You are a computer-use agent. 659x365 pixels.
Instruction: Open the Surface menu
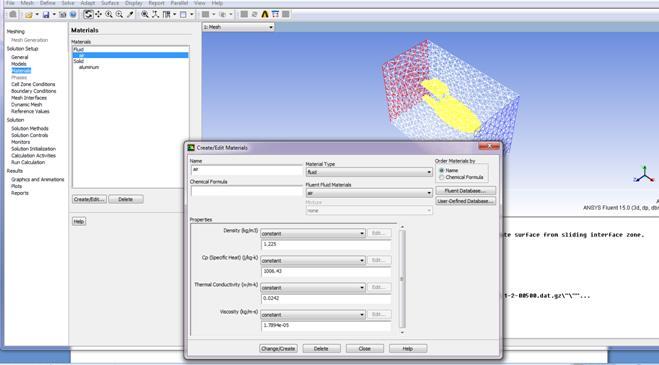pyautogui.click(x=110, y=3)
